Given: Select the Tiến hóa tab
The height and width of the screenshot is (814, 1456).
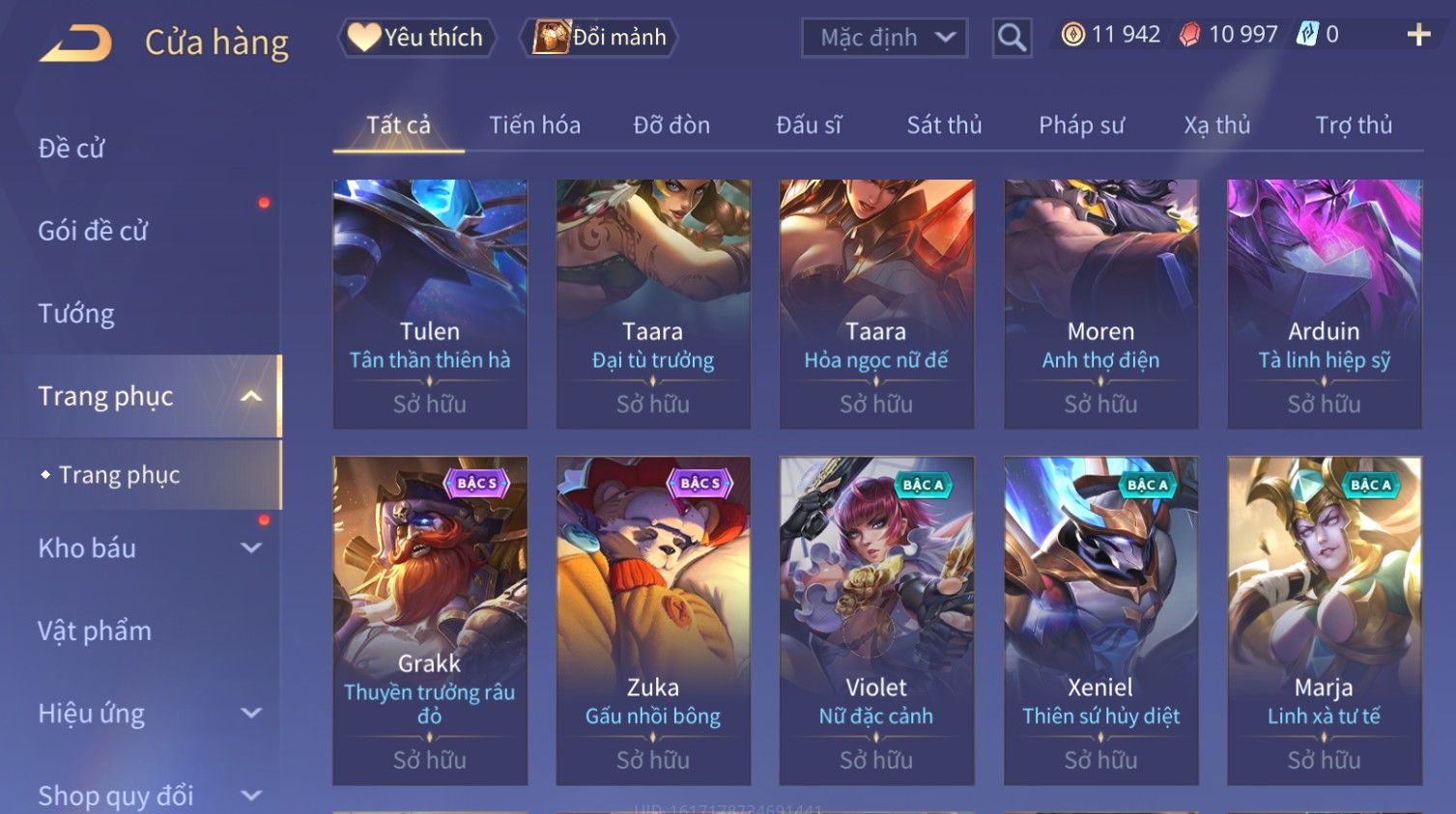Looking at the screenshot, I should coord(534,126).
